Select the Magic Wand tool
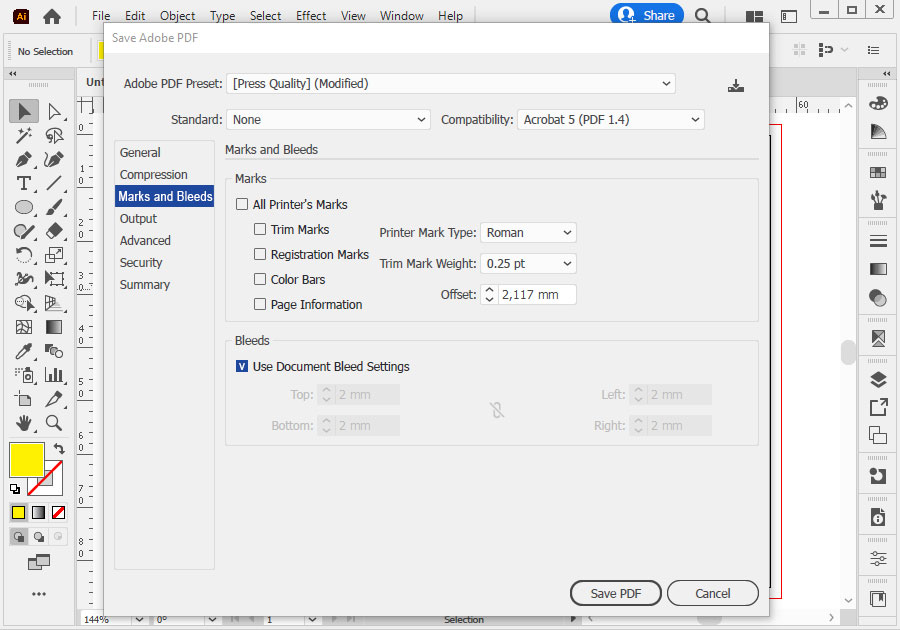 tap(24, 135)
